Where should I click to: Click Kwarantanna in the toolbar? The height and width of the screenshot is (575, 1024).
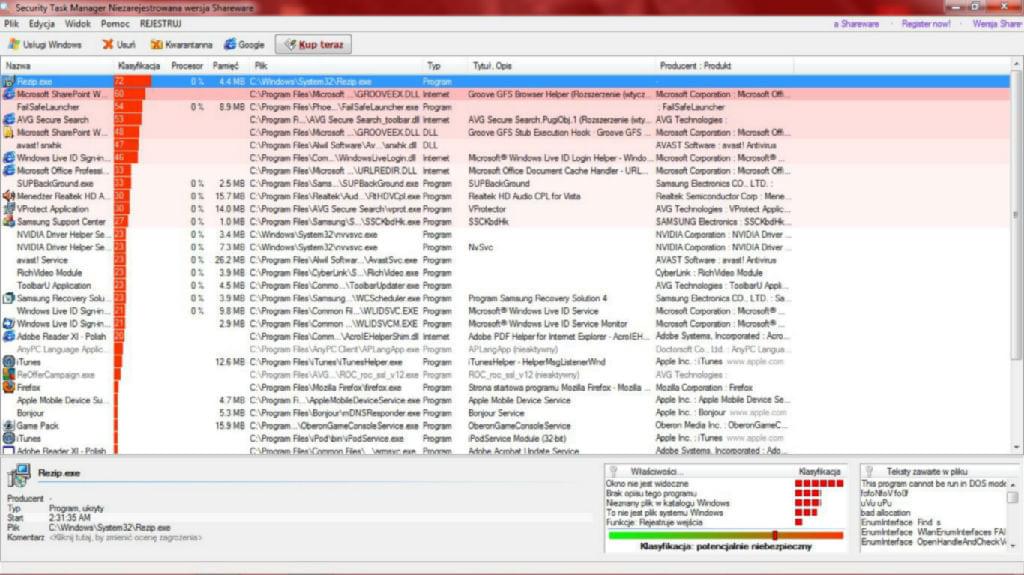click(x=182, y=44)
